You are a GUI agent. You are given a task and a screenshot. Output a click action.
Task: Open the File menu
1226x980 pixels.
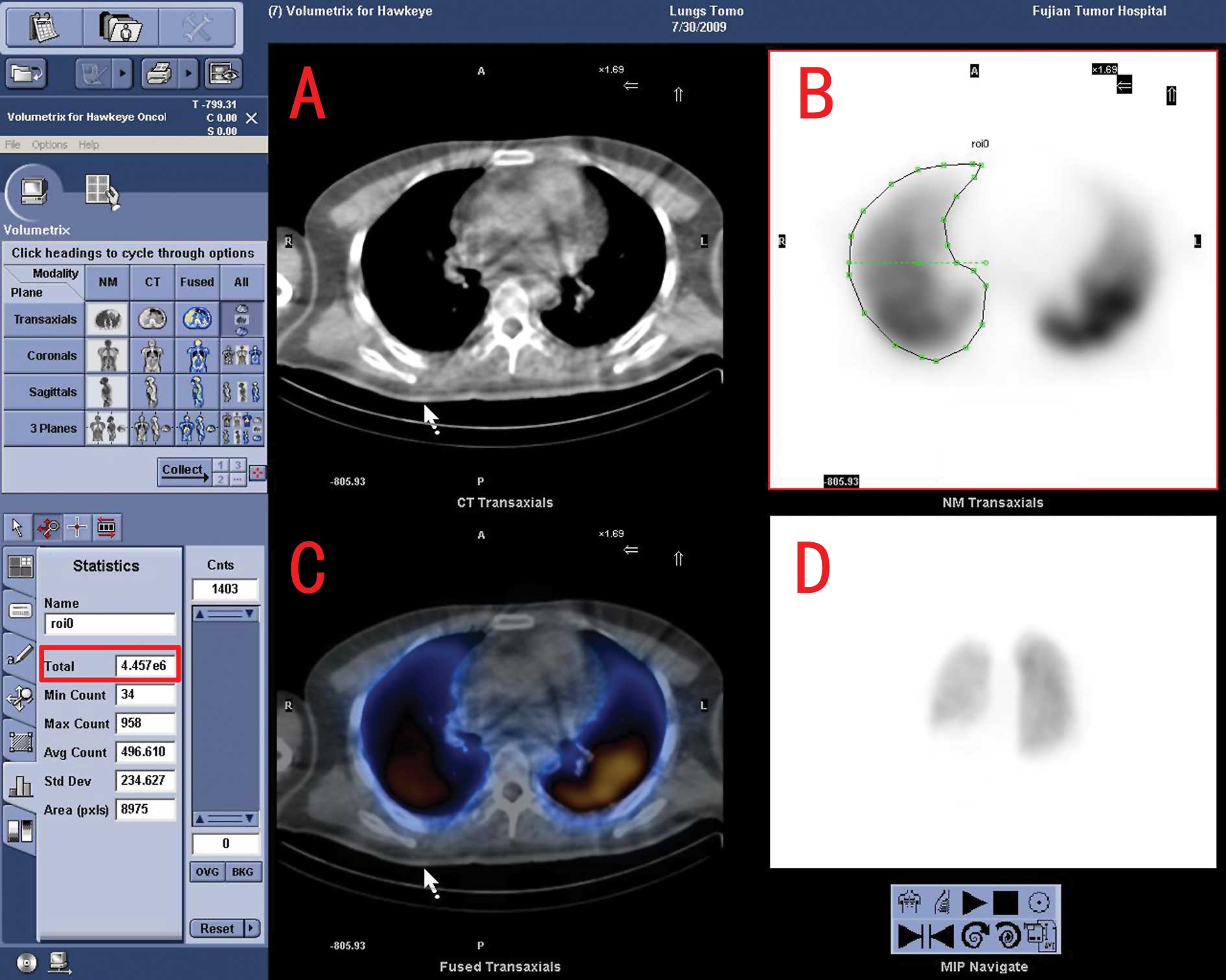12,145
